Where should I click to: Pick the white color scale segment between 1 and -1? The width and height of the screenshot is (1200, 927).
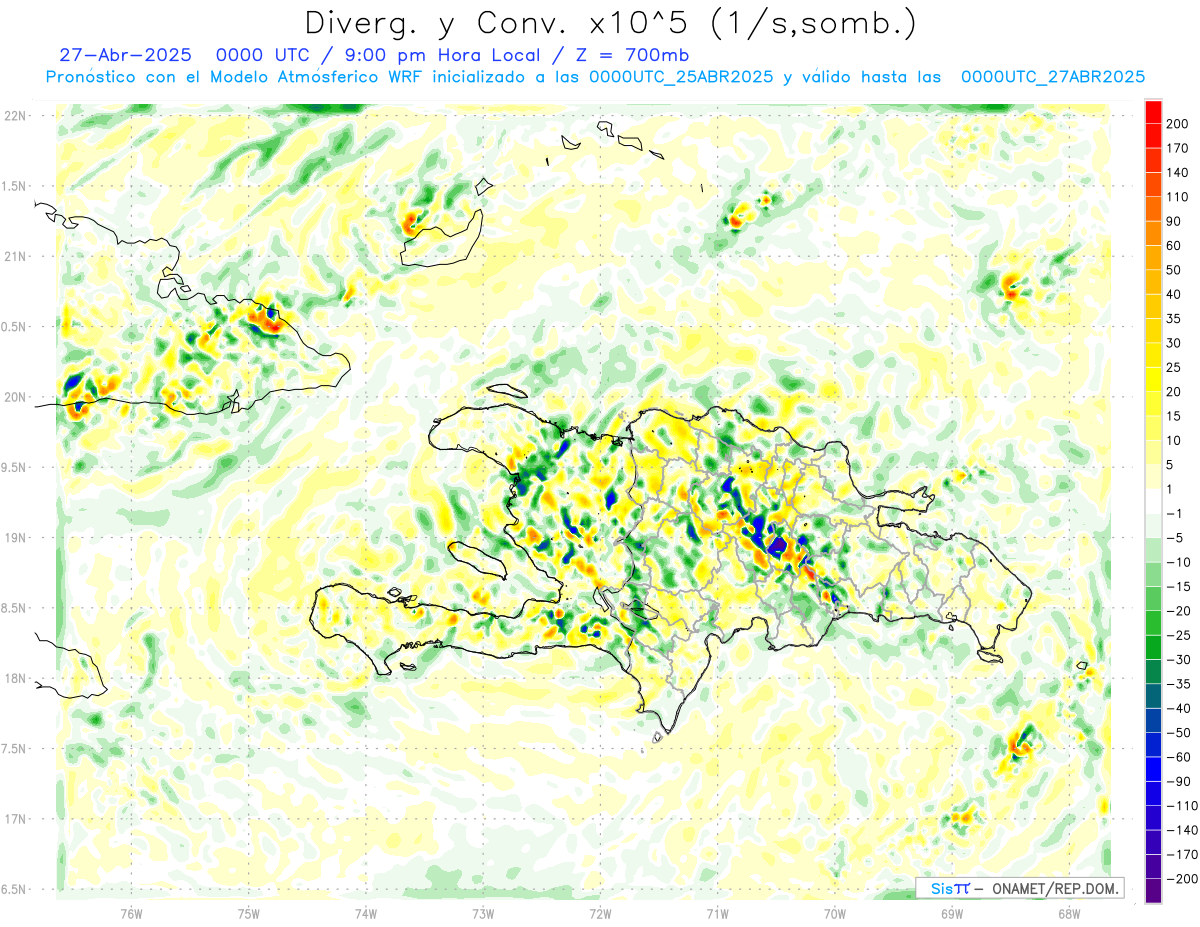[x=1153, y=501]
